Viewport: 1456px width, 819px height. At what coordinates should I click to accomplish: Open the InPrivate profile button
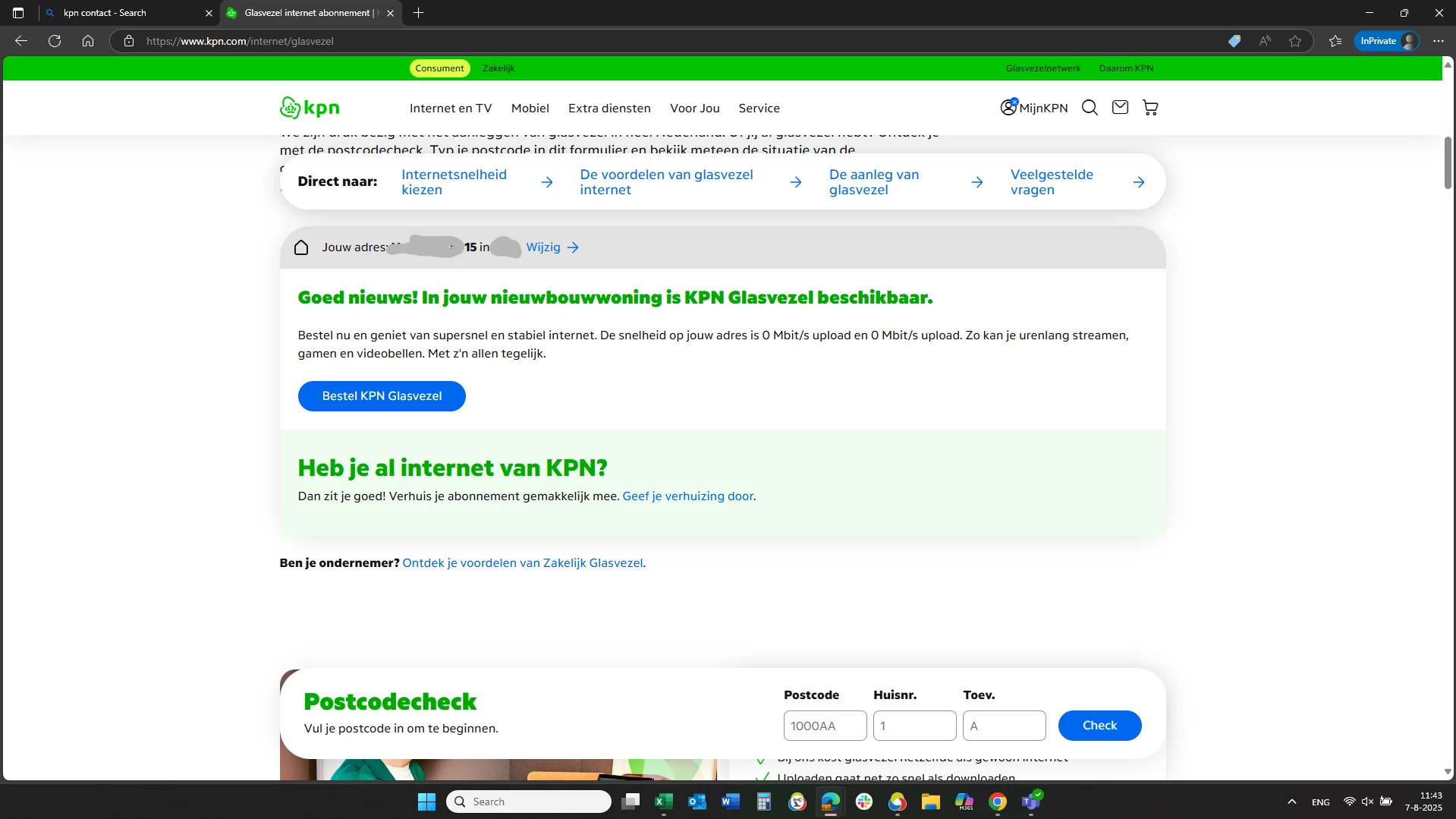click(x=1387, y=41)
